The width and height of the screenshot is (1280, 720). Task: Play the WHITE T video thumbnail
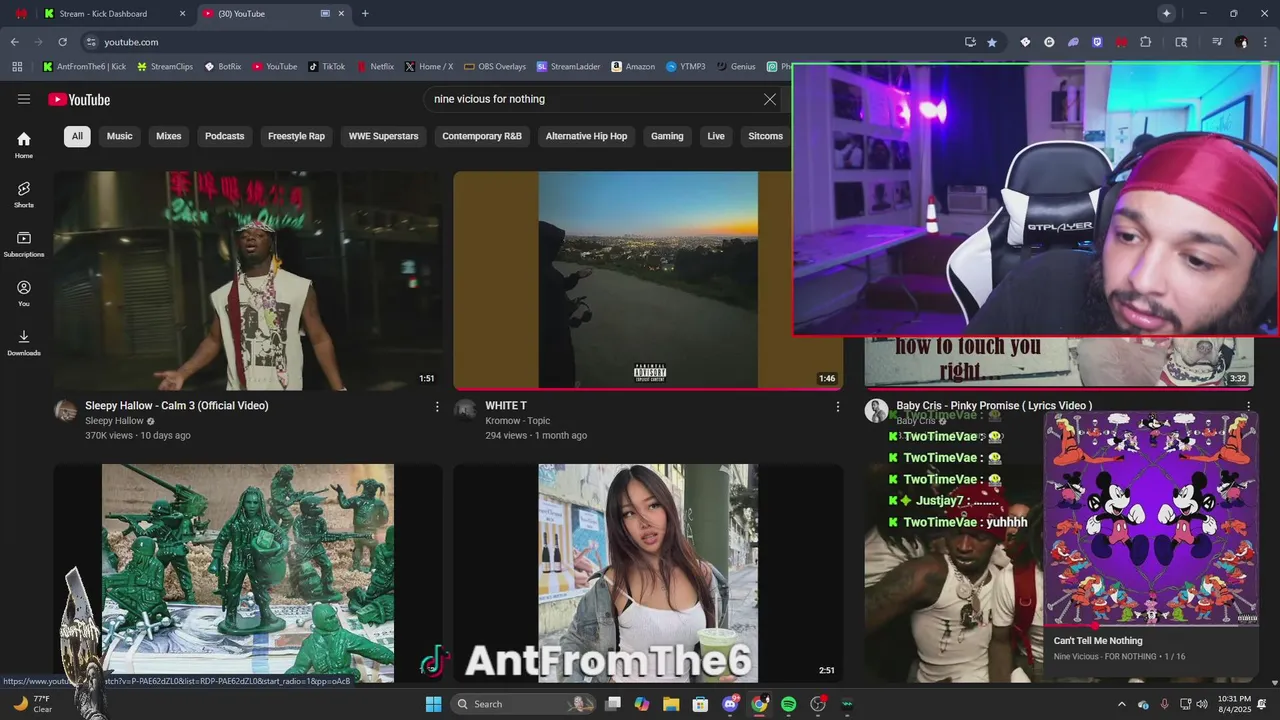[x=648, y=280]
